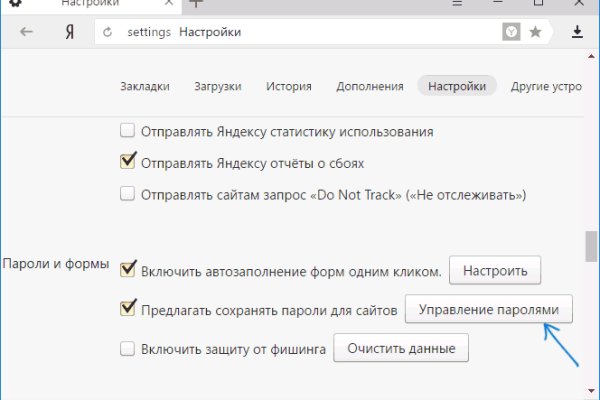
Task: Enable Включить защиту от фишинга checkbox
Action: tap(127, 349)
